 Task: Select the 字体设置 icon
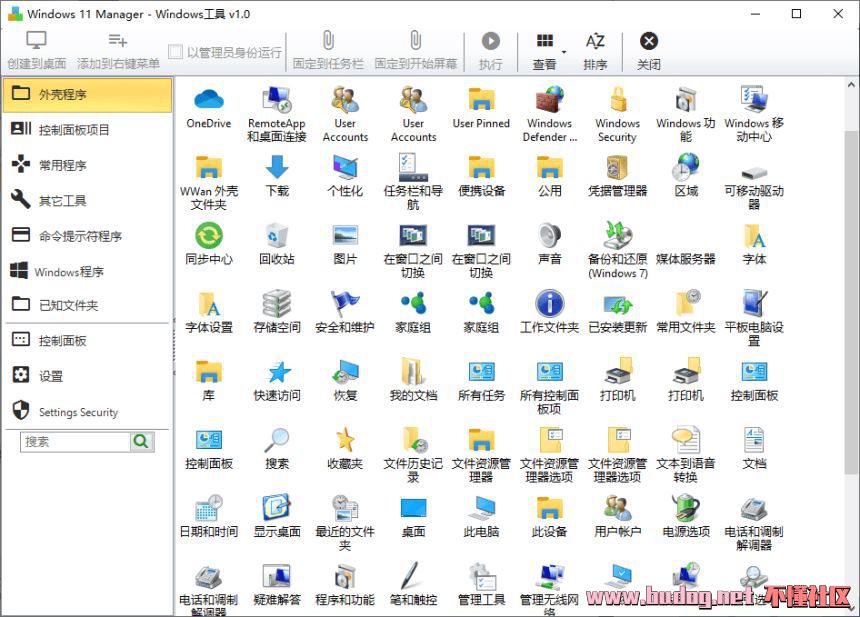pyautogui.click(x=208, y=303)
